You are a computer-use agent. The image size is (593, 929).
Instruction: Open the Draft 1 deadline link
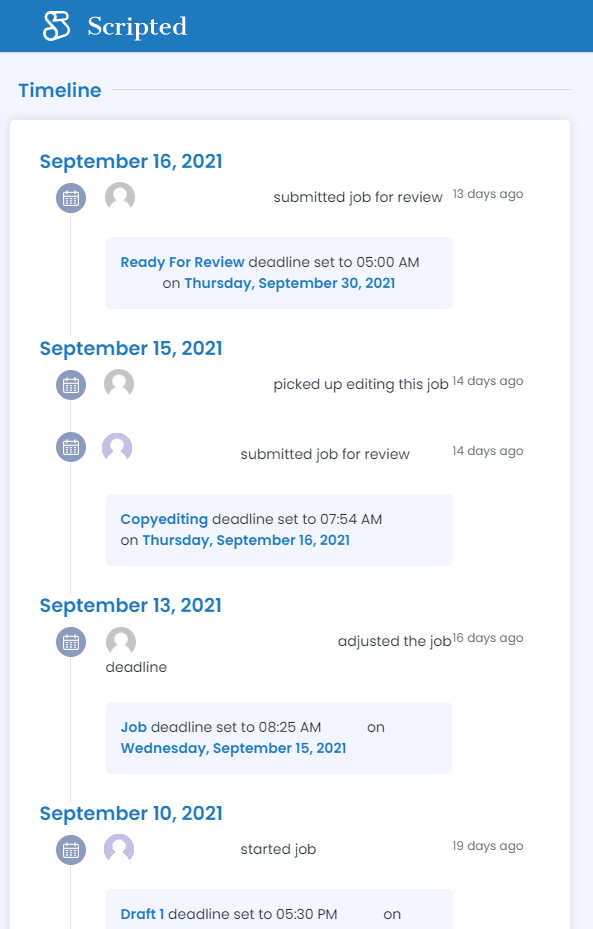[x=142, y=914]
